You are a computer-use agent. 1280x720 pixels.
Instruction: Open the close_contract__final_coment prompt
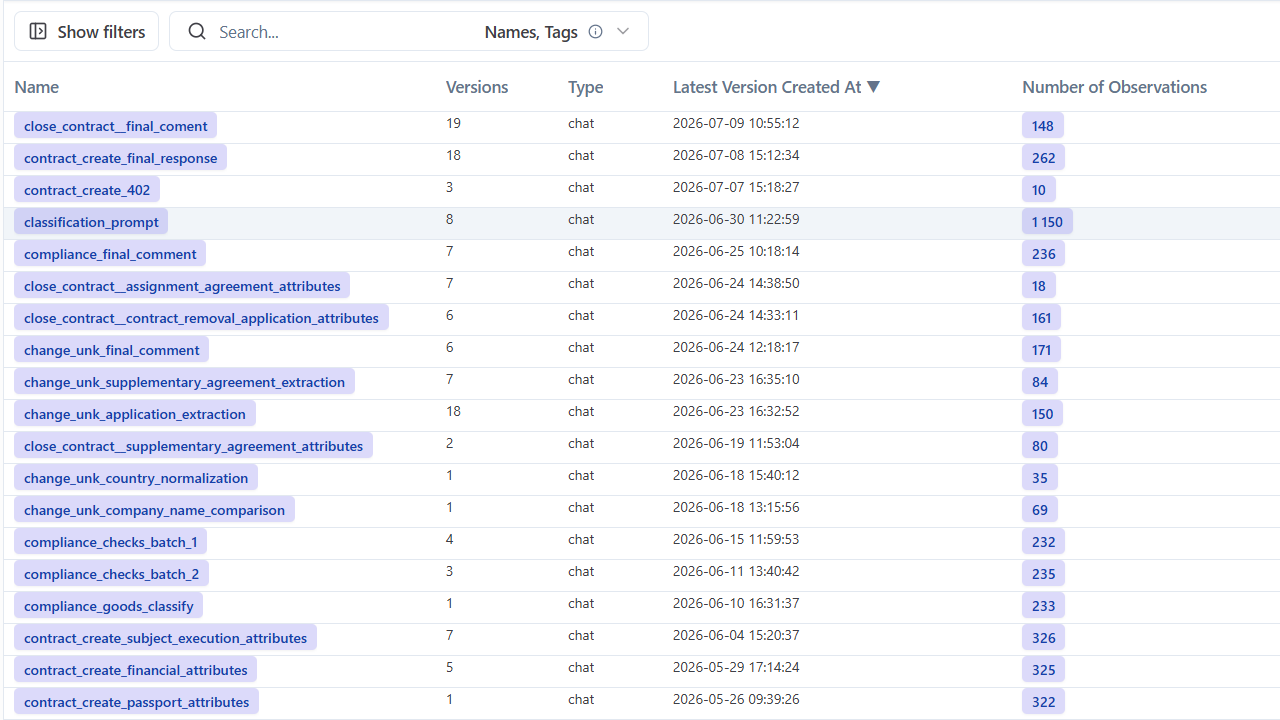[x=116, y=126]
